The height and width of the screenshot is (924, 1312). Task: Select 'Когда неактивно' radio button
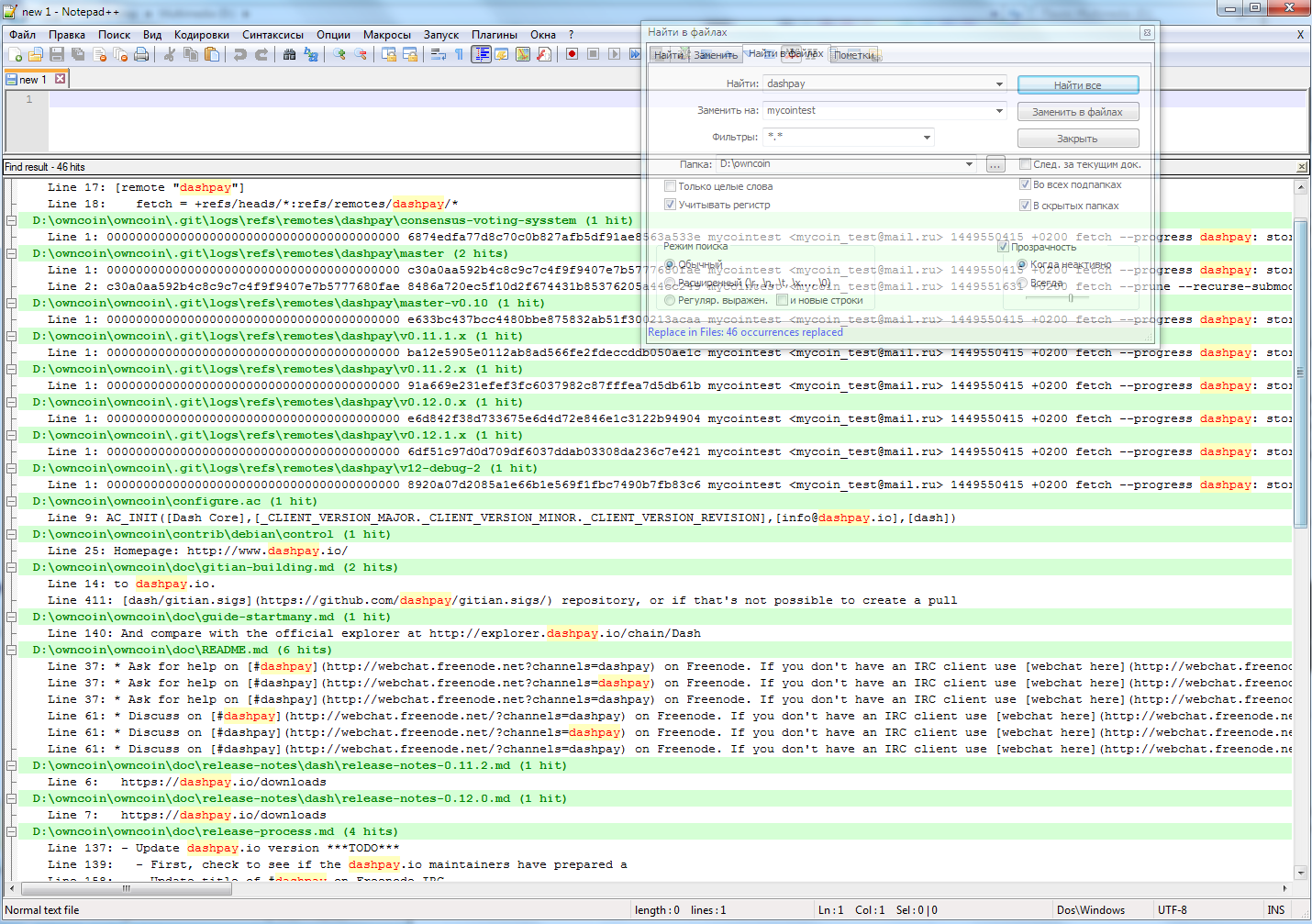click(x=1021, y=264)
